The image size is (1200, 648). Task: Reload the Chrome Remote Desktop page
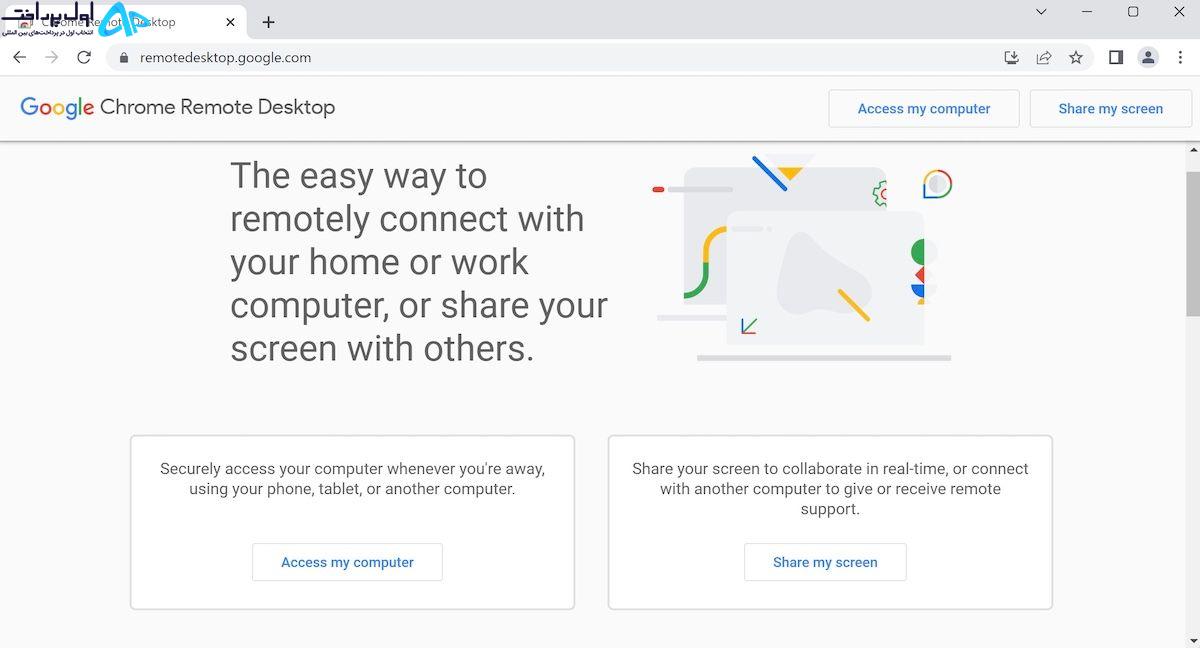[x=84, y=58]
